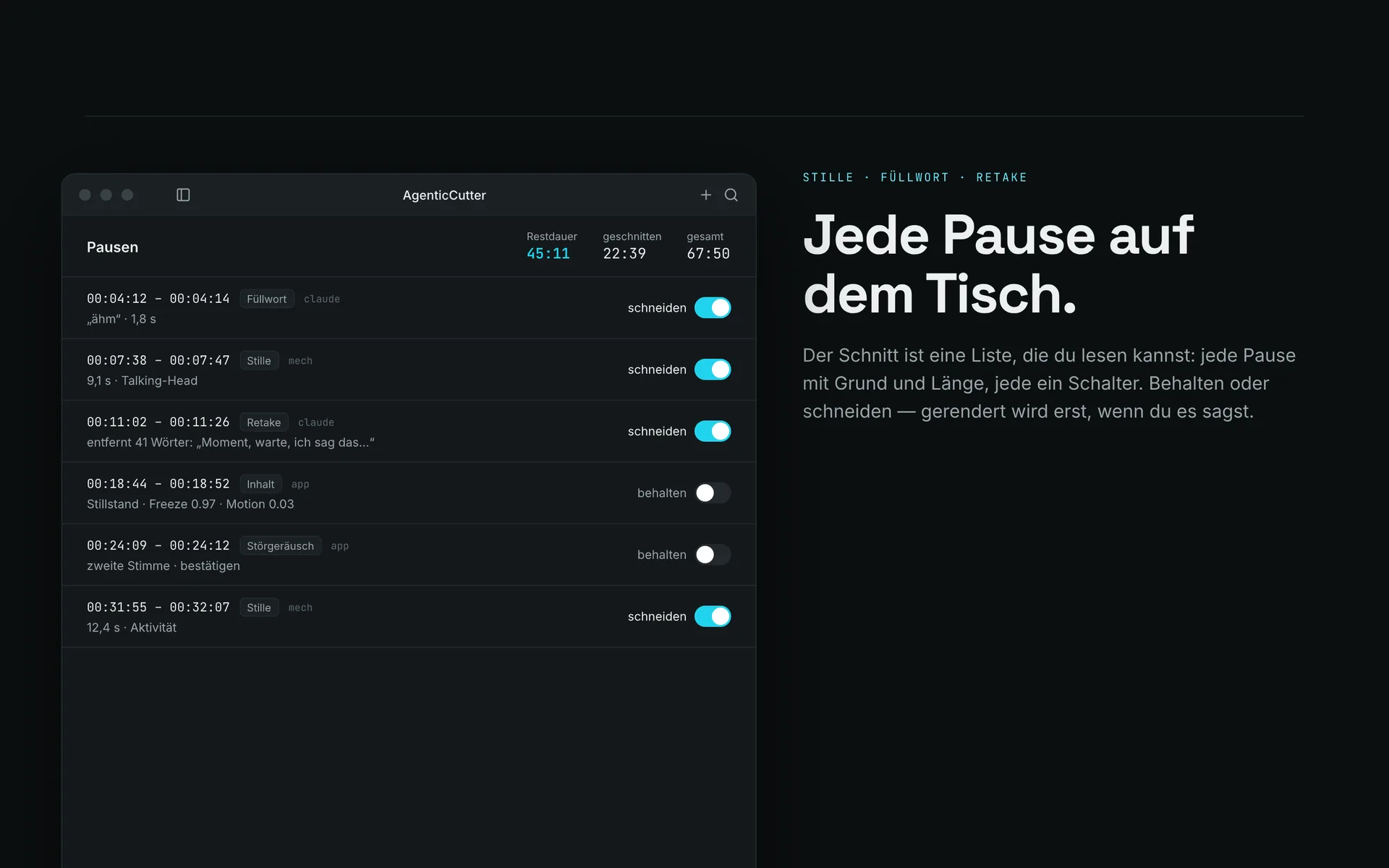The height and width of the screenshot is (868, 1389).
Task: Click the 12,4 s · Aktivität description
Action: pyautogui.click(x=132, y=628)
